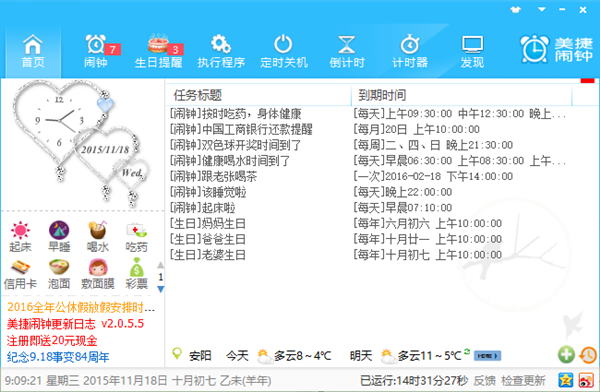Click the 反馈 feedback link
Viewport: 600px width, 392px height.
(484, 381)
